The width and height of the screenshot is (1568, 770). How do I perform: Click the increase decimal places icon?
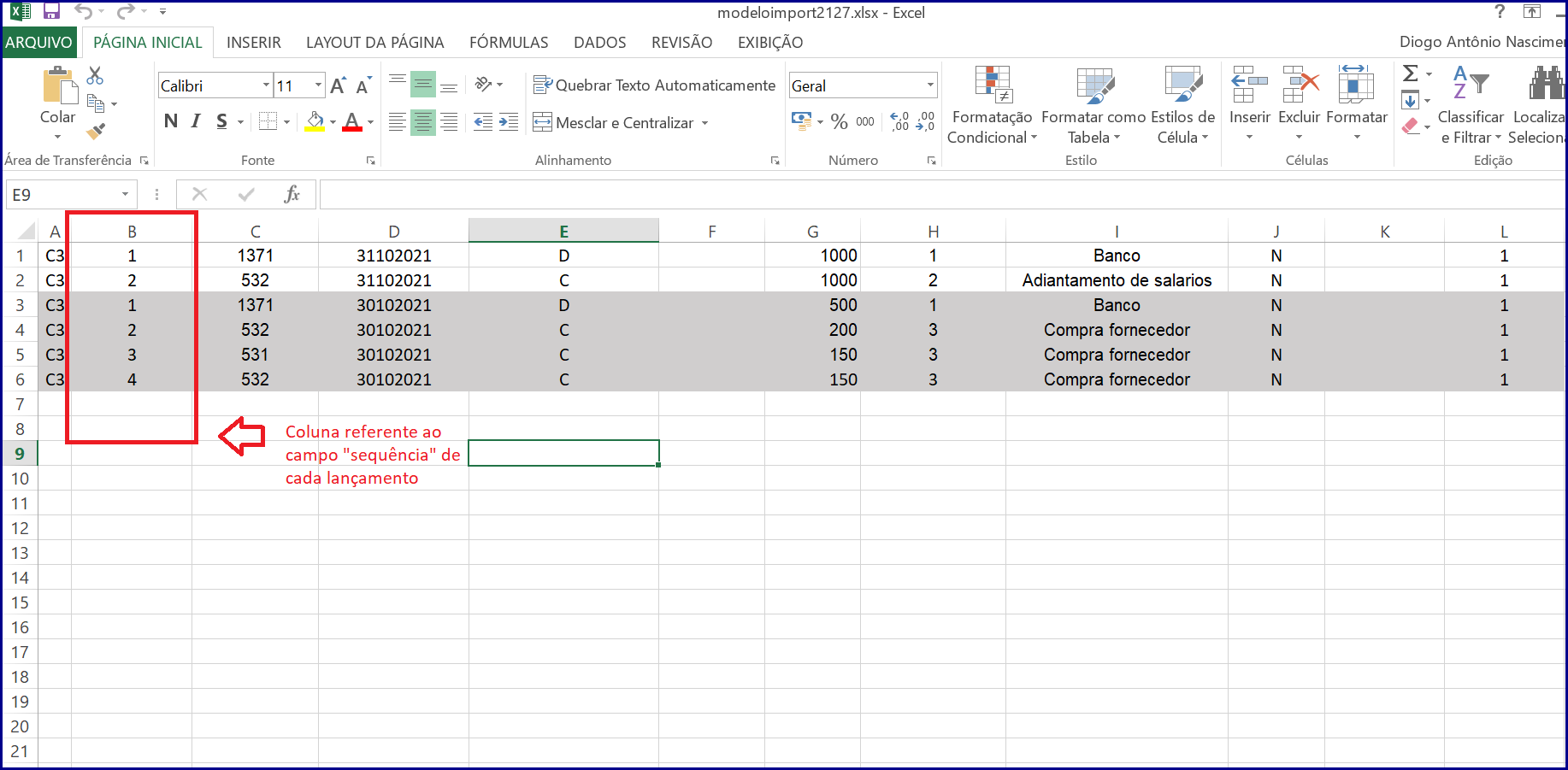[x=899, y=121]
